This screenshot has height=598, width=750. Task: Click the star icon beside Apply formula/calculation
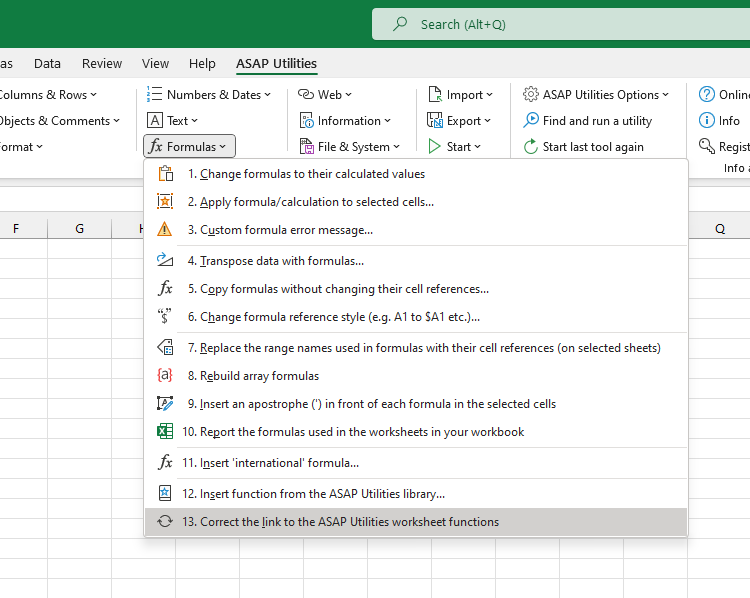click(165, 201)
